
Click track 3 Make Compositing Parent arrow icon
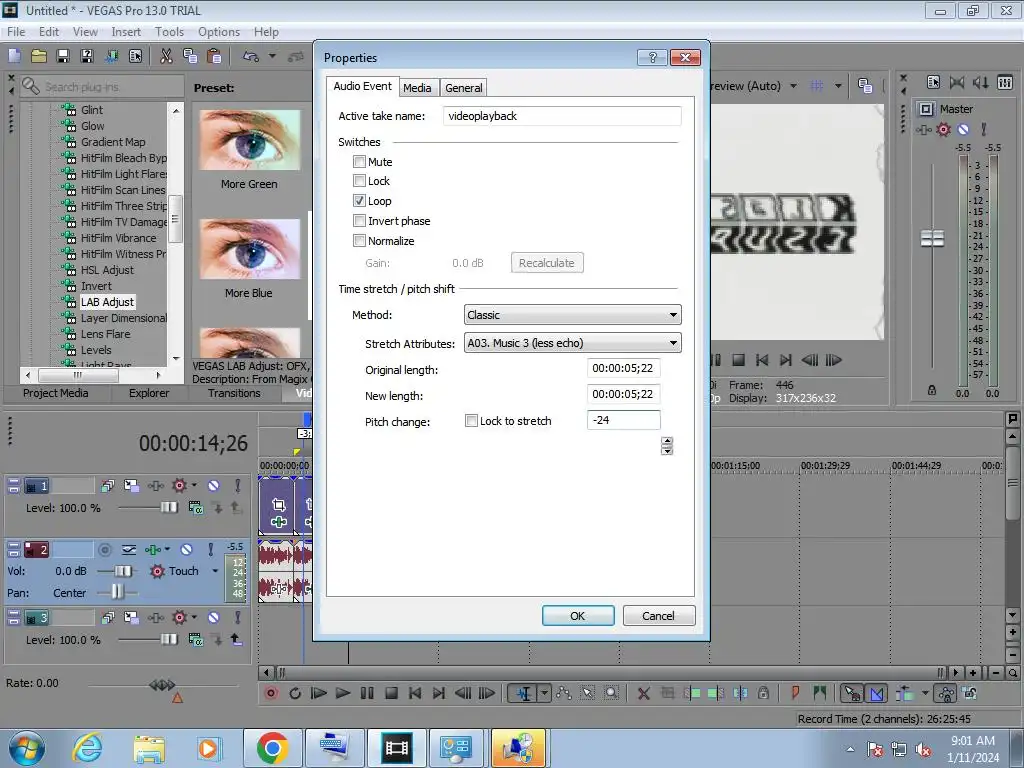click(x=236, y=639)
